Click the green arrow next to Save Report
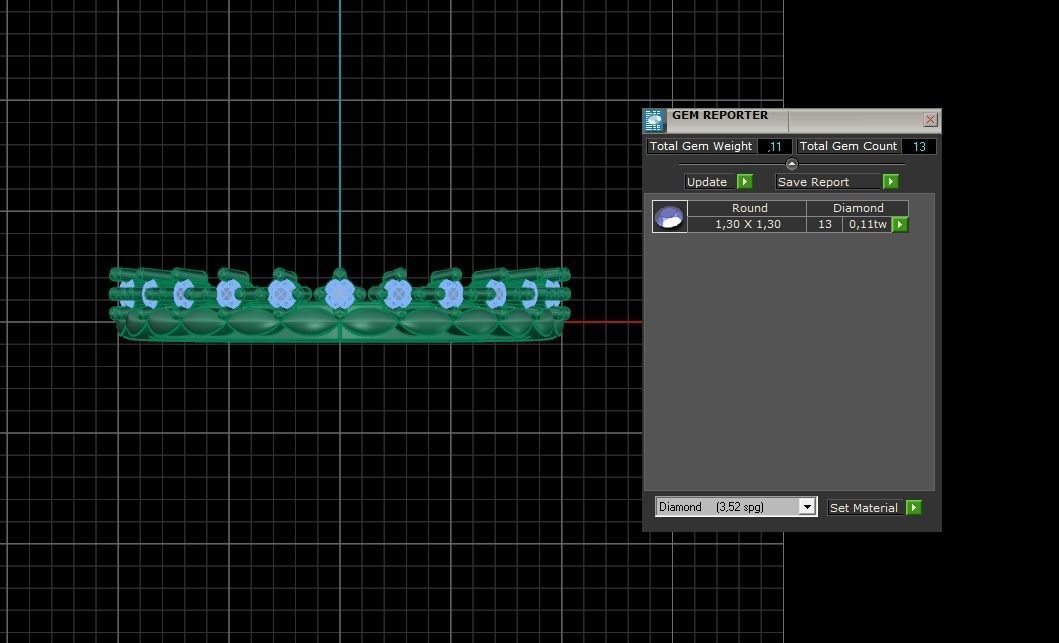 point(890,182)
